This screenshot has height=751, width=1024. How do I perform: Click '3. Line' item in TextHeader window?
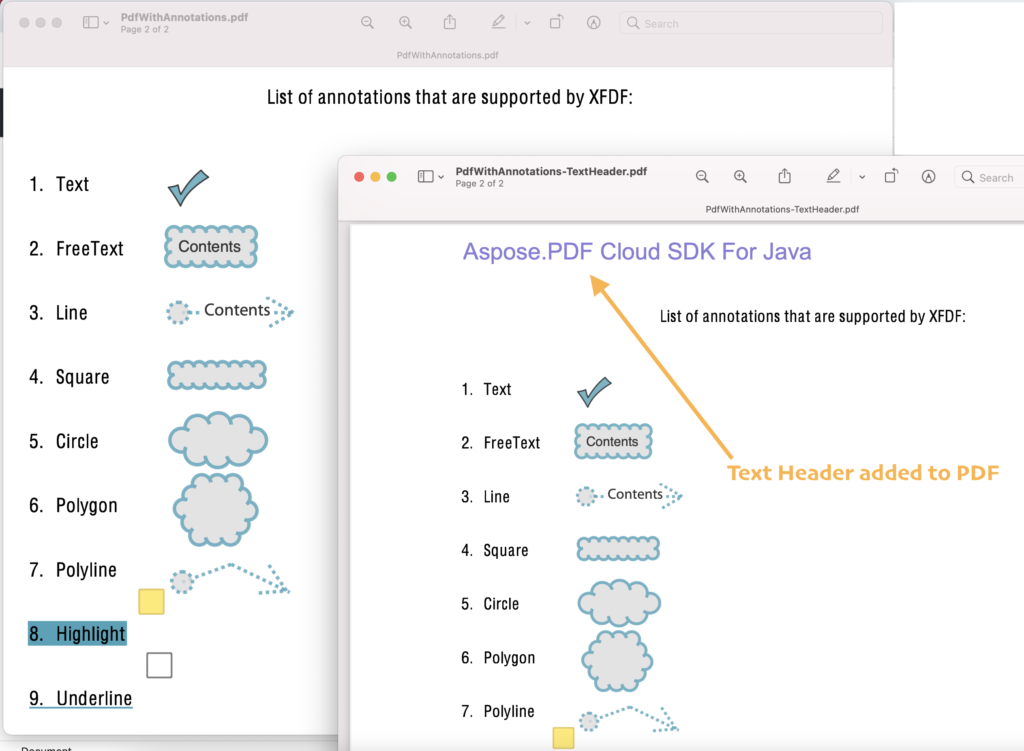tap(485, 497)
